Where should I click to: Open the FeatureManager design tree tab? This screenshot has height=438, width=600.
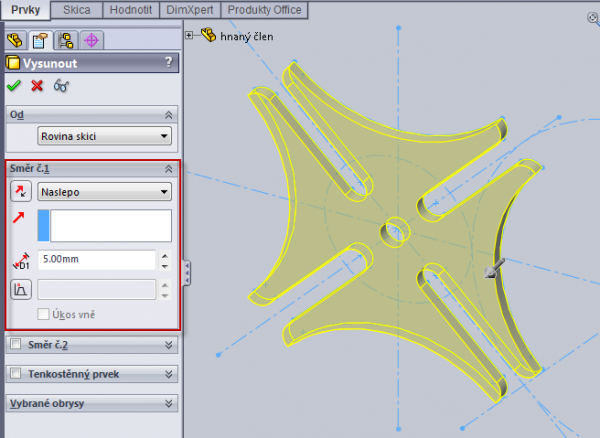pos(14,41)
